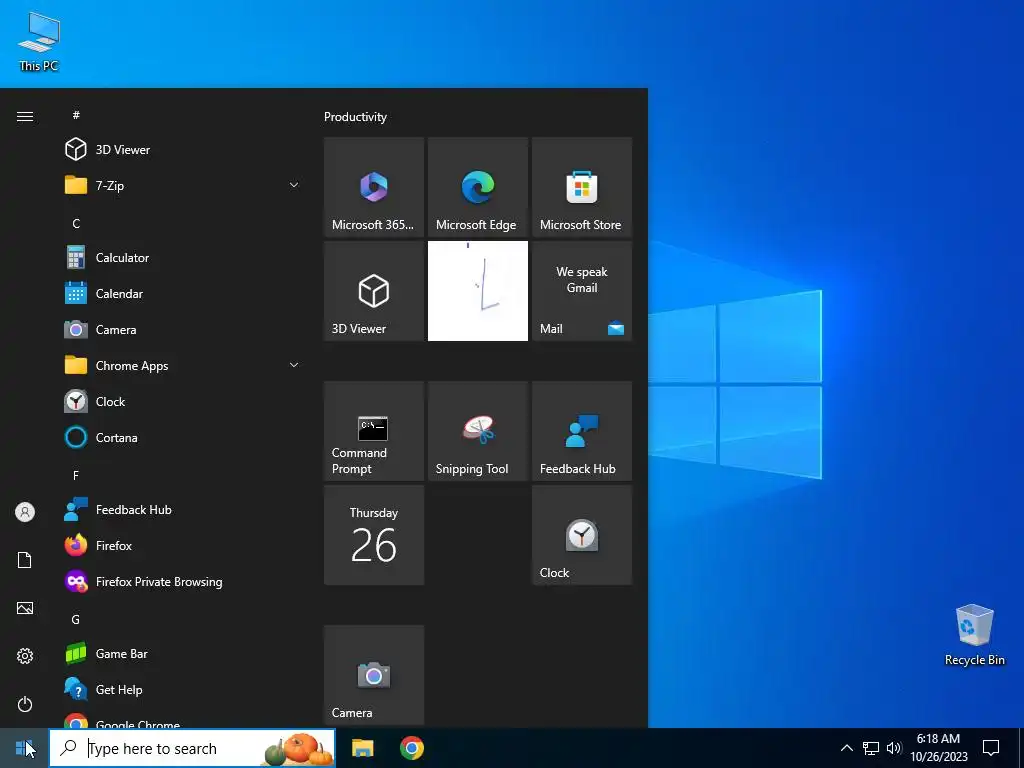Click the Microsoft 365 tile
The height and width of the screenshot is (768, 1024).
tap(374, 187)
